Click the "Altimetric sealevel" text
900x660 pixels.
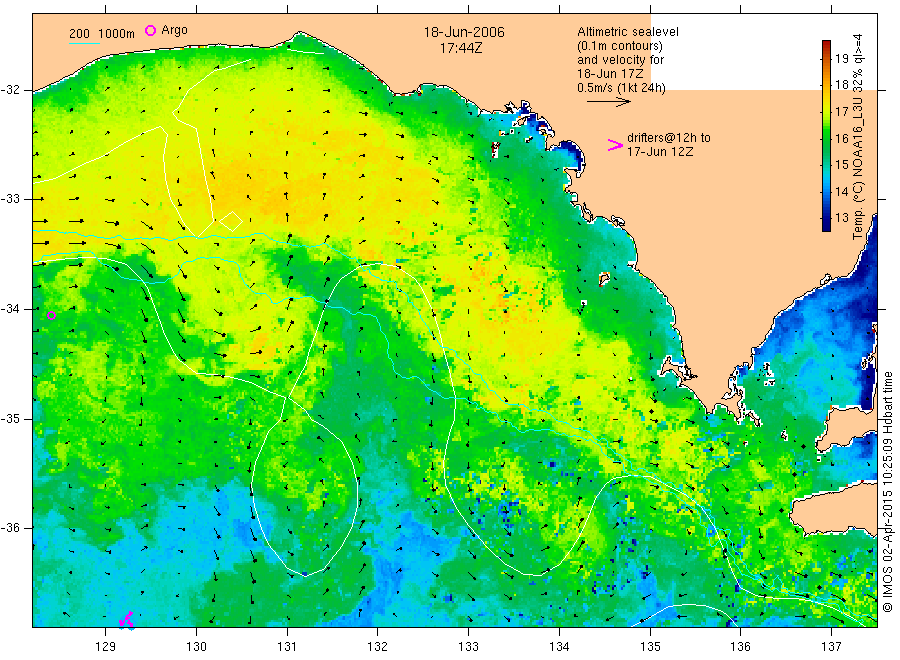pos(628,32)
